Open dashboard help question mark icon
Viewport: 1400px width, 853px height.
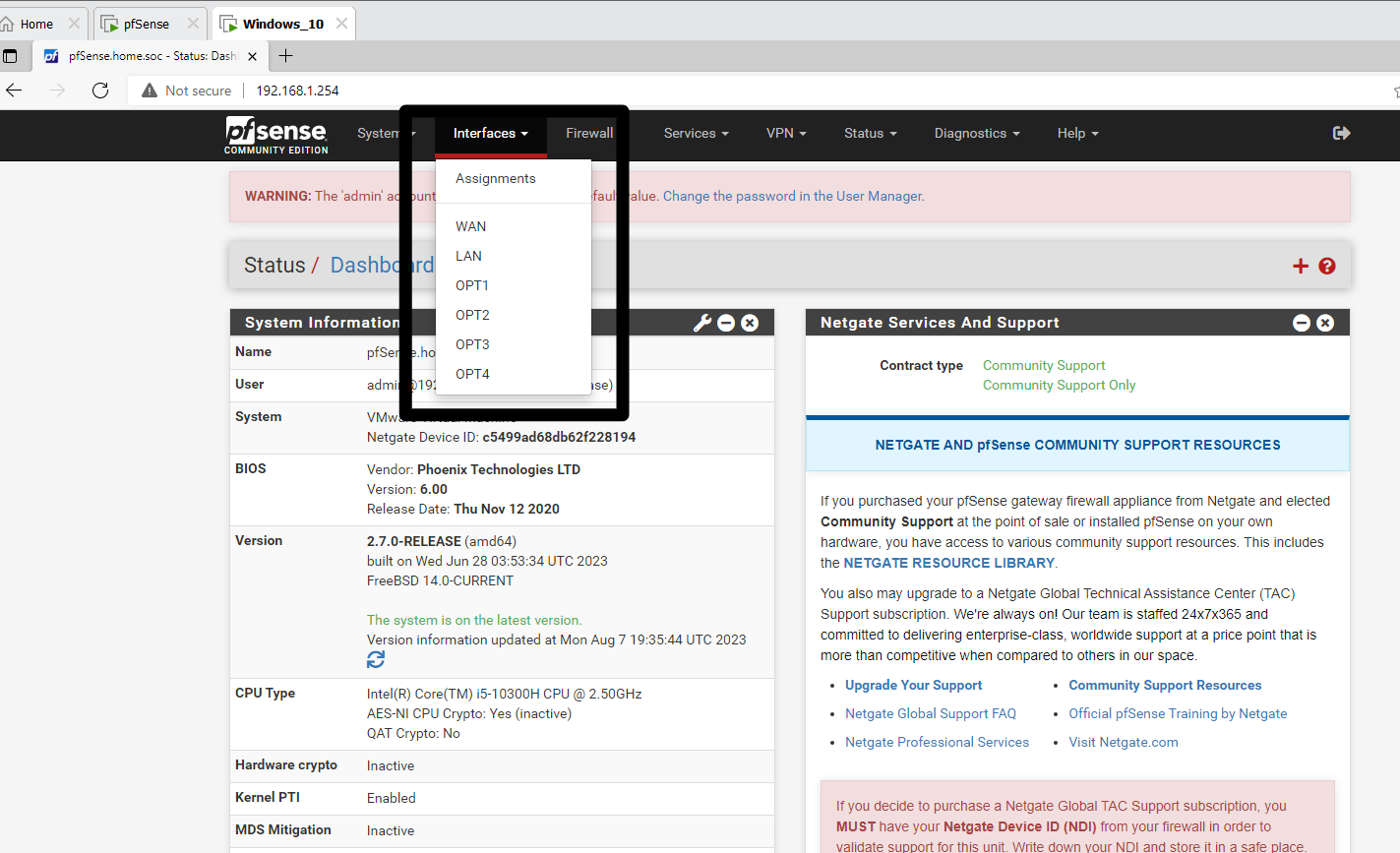coord(1327,266)
